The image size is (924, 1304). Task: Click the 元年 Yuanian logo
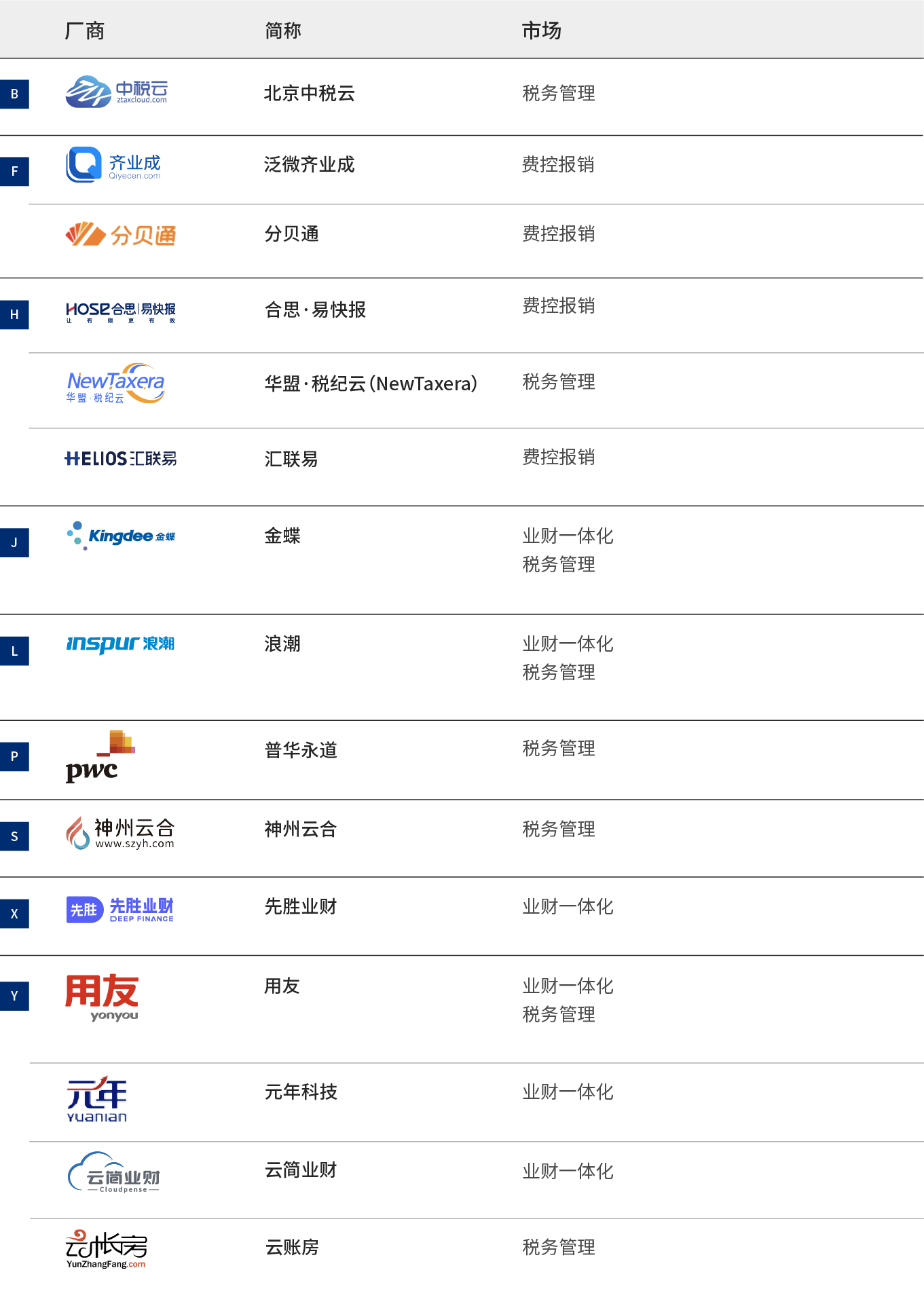(x=96, y=1099)
